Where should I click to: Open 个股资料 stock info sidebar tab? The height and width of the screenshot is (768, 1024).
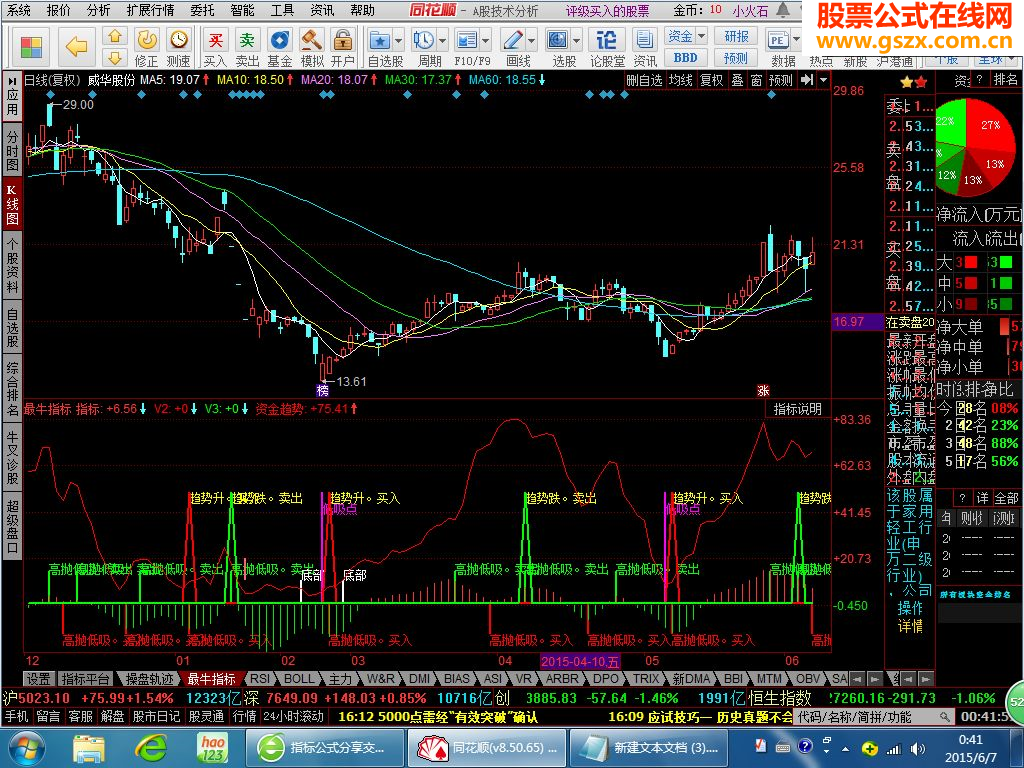pyautogui.click(x=12, y=264)
